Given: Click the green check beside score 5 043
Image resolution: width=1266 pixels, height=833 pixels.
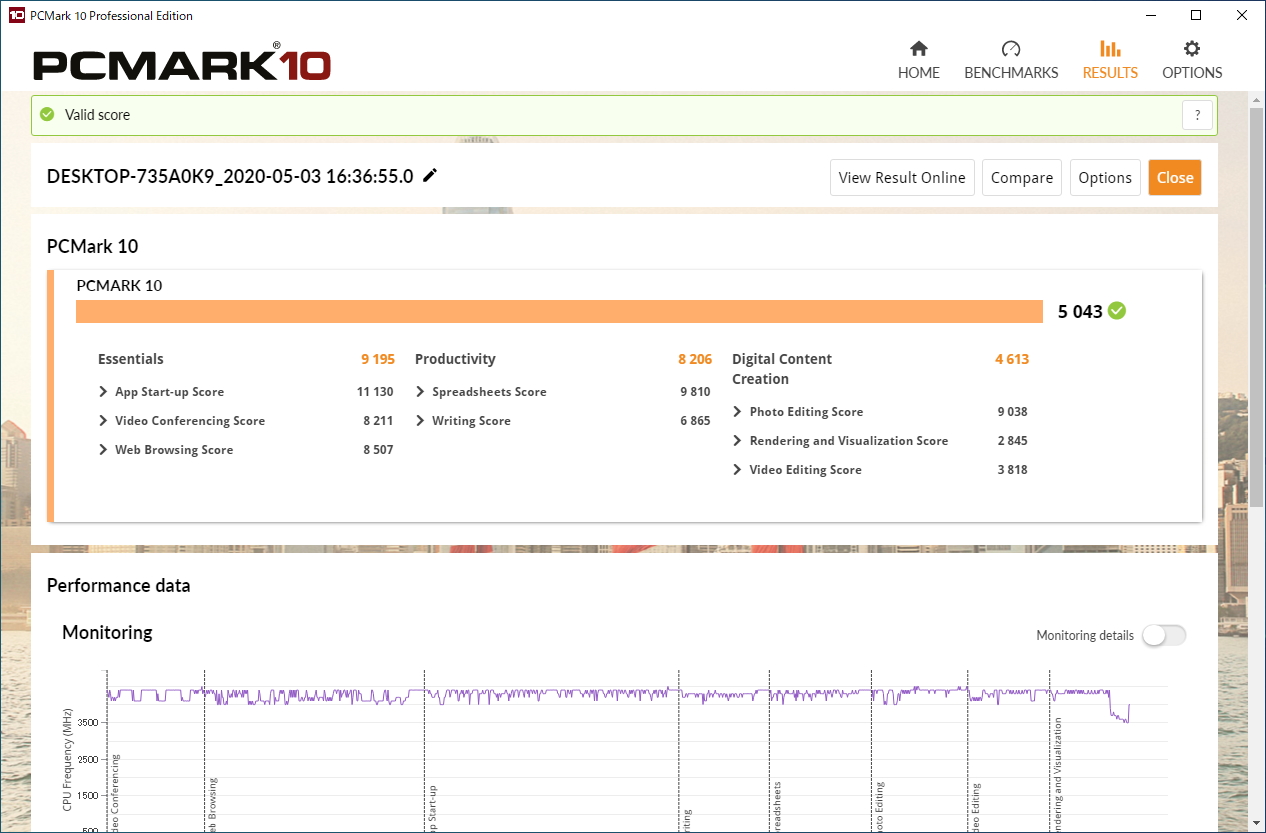Looking at the screenshot, I should [x=1117, y=311].
